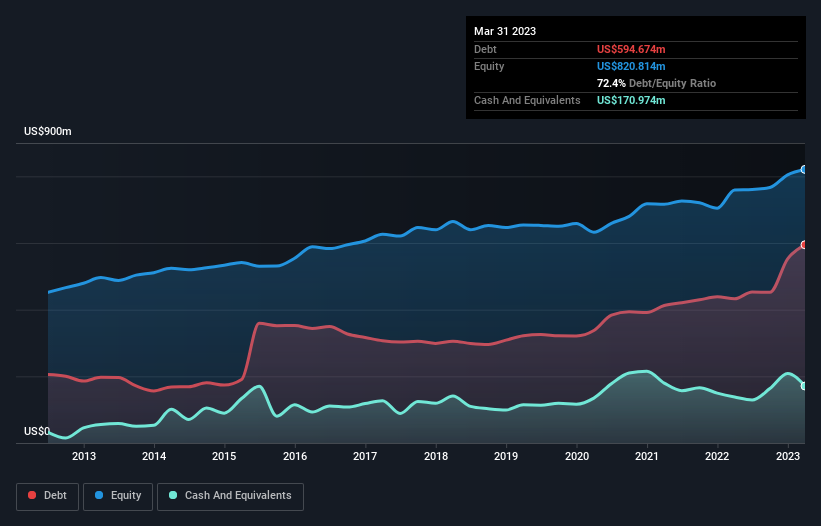Click the 2015 x-axis label
The image size is (821, 526).
[x=224, y=456]
